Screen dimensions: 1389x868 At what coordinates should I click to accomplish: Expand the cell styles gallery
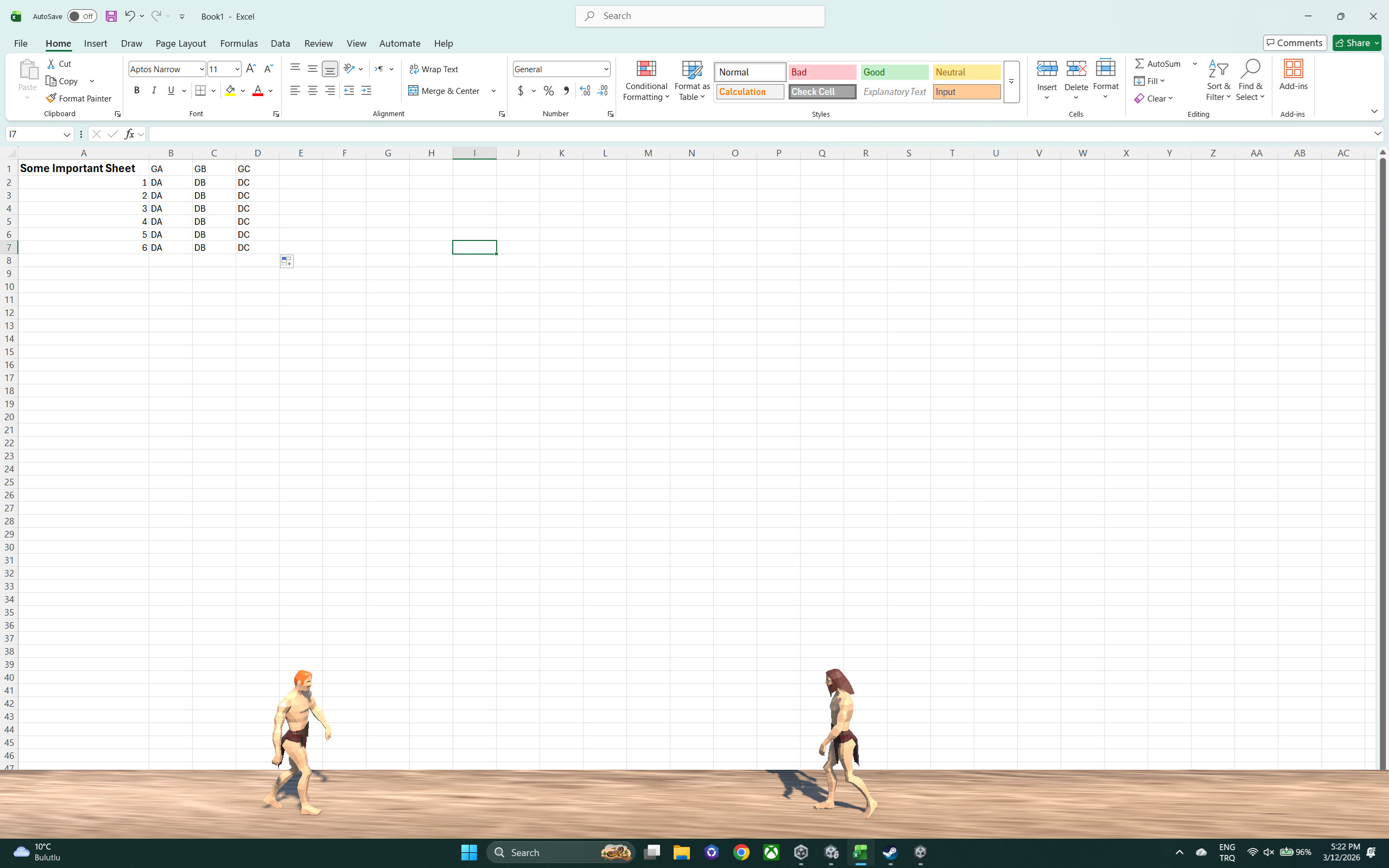(x=1011, y=81)
